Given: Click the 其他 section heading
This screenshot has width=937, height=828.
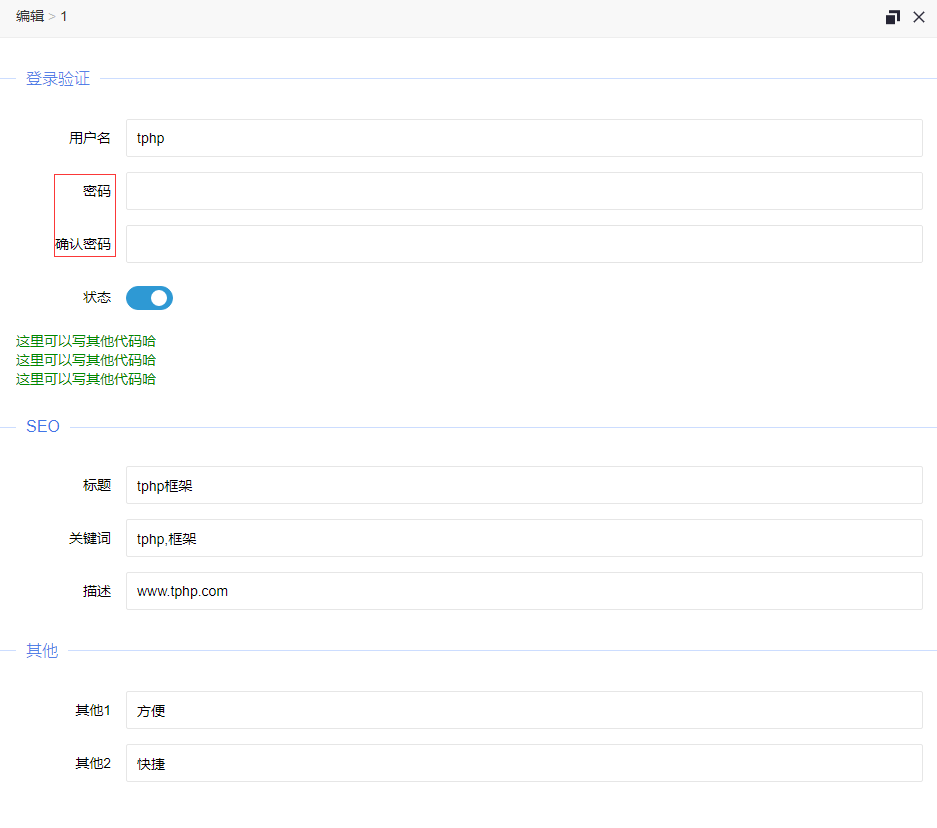Looking at the screenshot, I should click(42, 651).
